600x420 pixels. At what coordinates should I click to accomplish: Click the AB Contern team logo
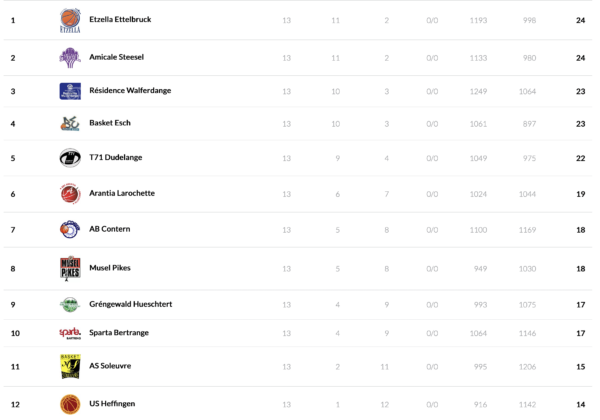coord(70,229)
